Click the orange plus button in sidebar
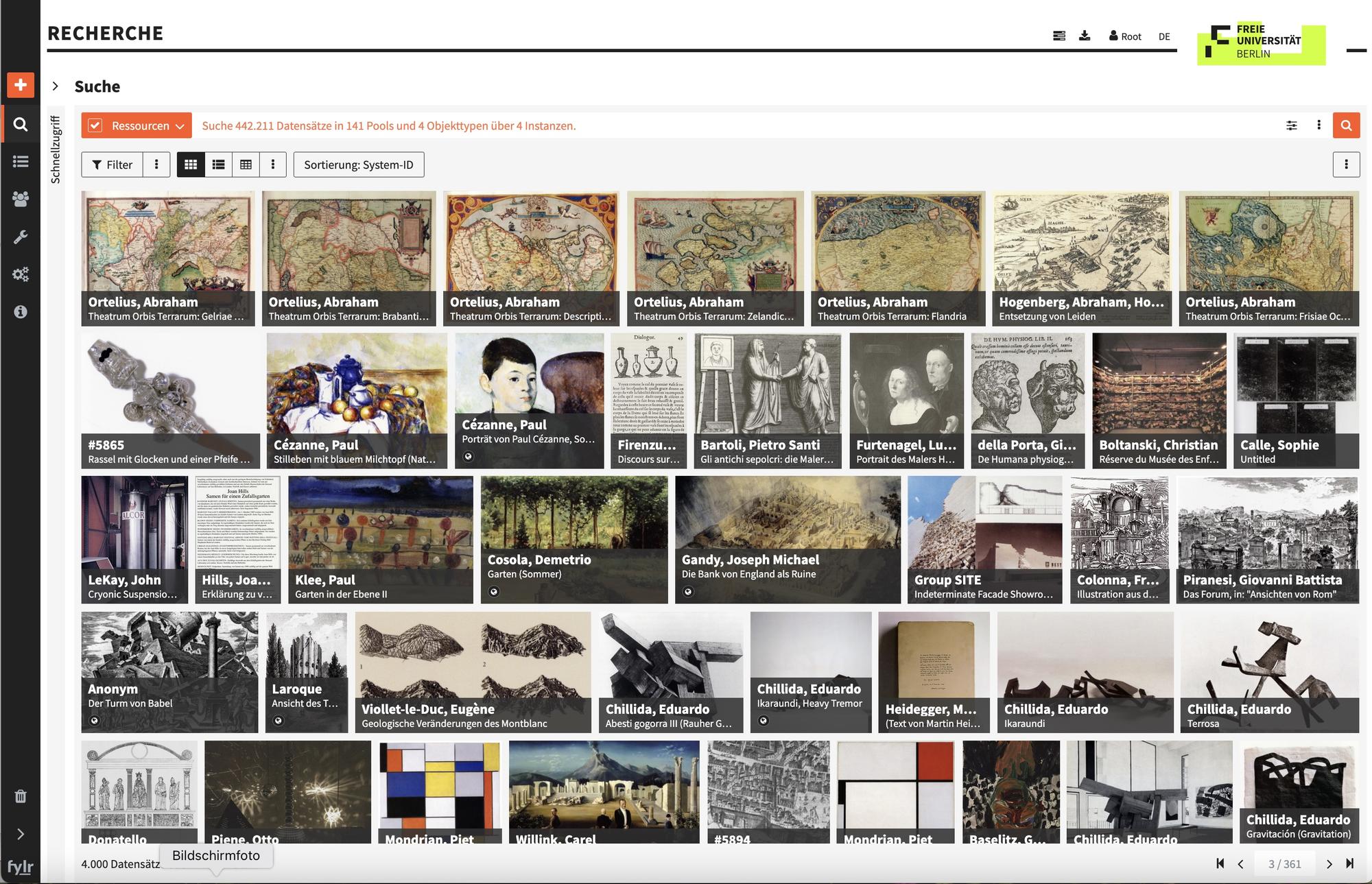This screenshot has height=884, width=1372. 21,85
